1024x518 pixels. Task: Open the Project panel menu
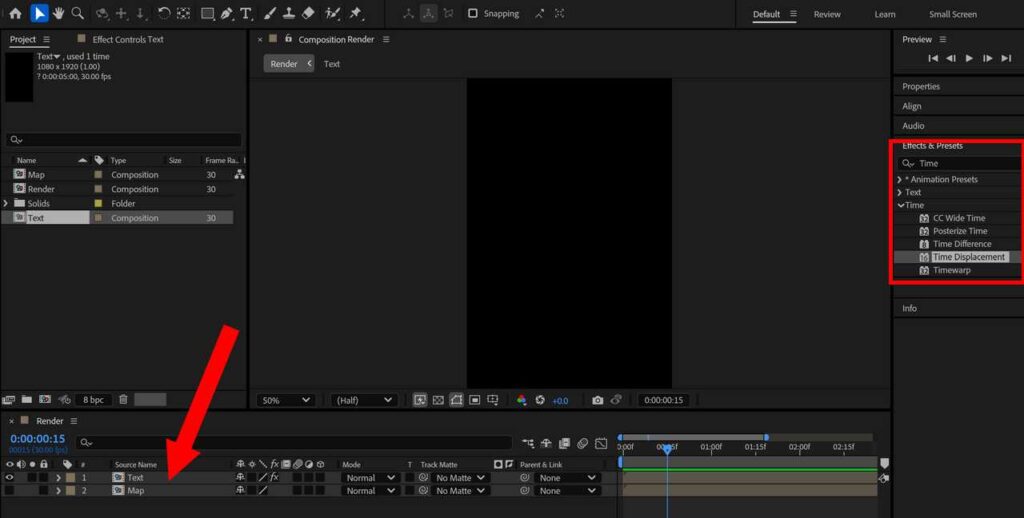[46, 39]
